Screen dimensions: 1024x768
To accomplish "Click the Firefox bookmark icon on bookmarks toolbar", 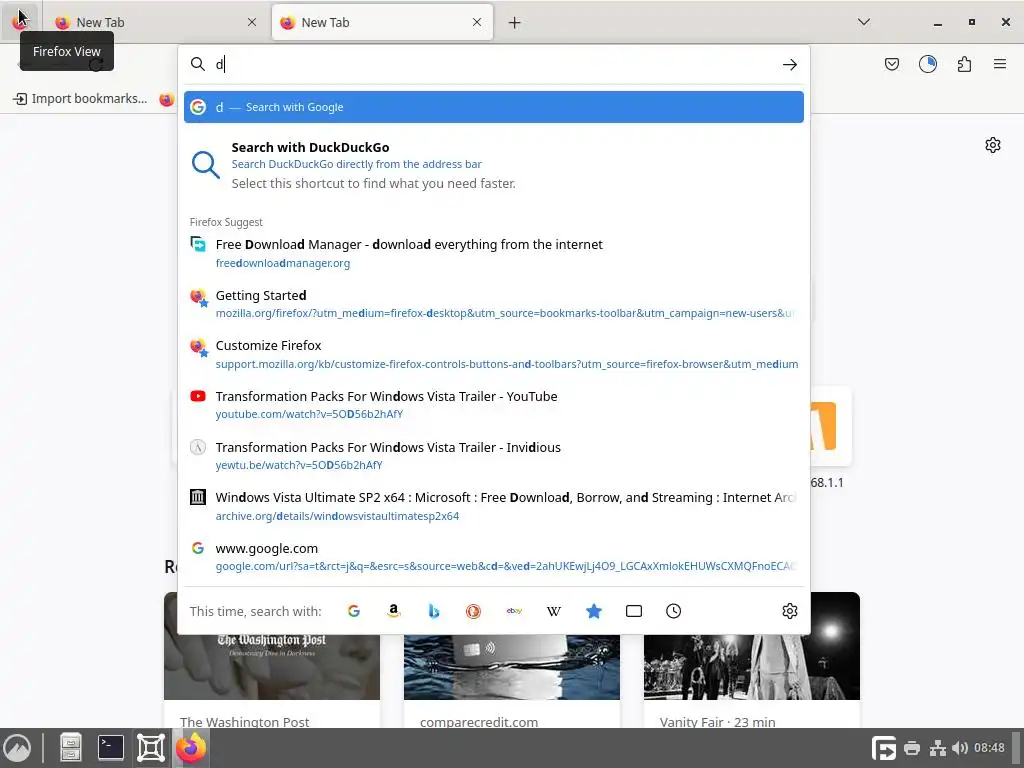I will (x=167, y=99).
